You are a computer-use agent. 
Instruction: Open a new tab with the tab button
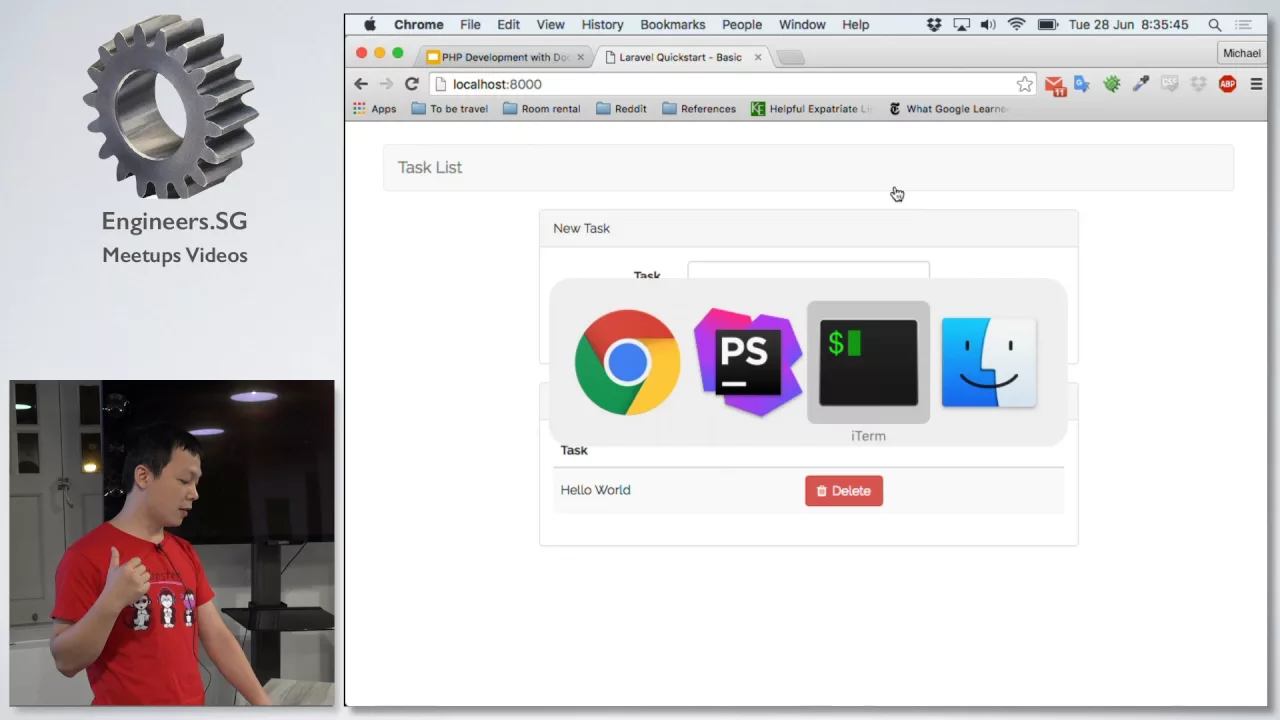[x=790, y=58]
